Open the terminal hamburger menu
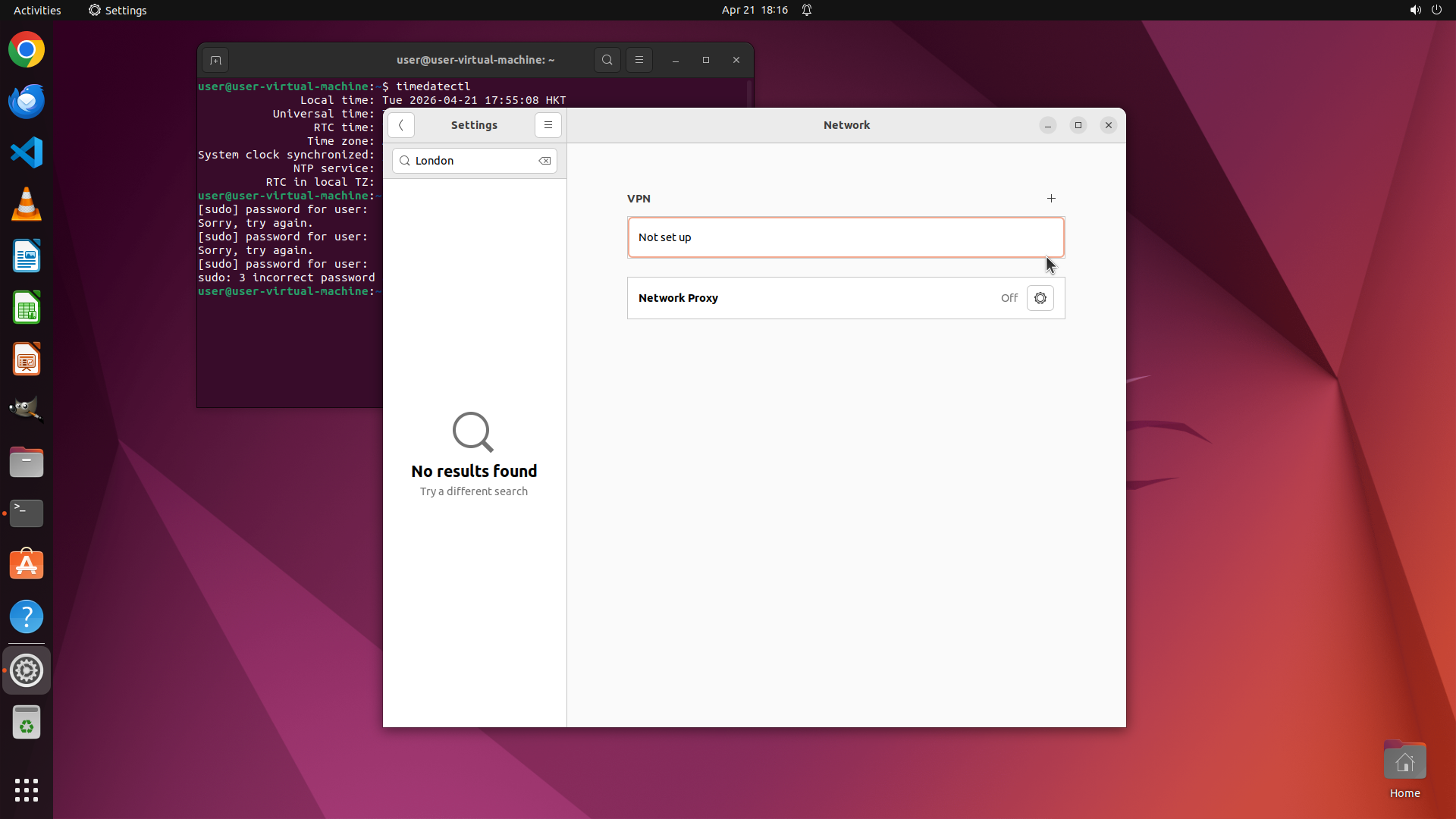The height and width of the screenshot is (819, 1456). (639, 60)
